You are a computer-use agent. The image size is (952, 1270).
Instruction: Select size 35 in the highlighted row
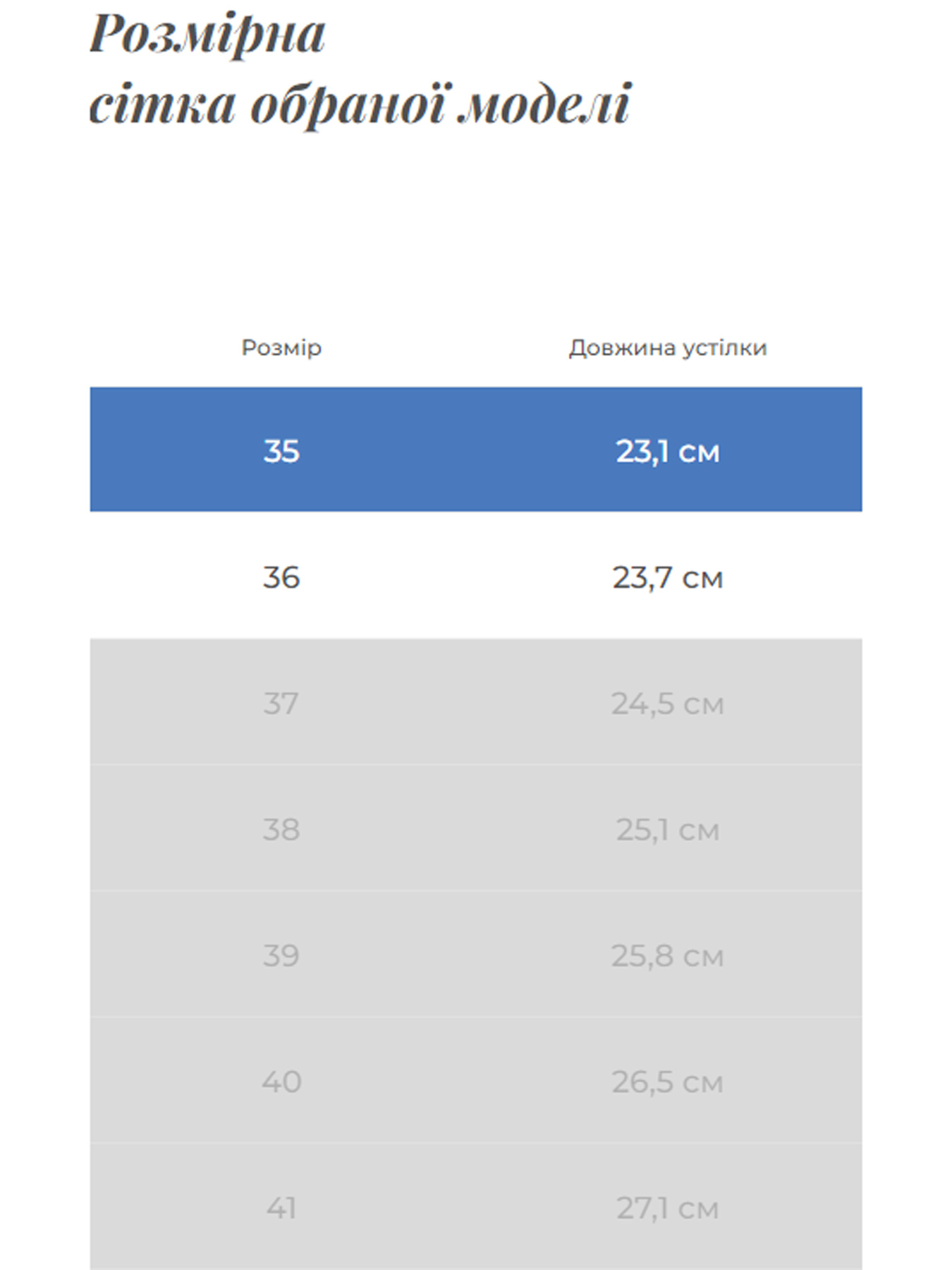281,451
